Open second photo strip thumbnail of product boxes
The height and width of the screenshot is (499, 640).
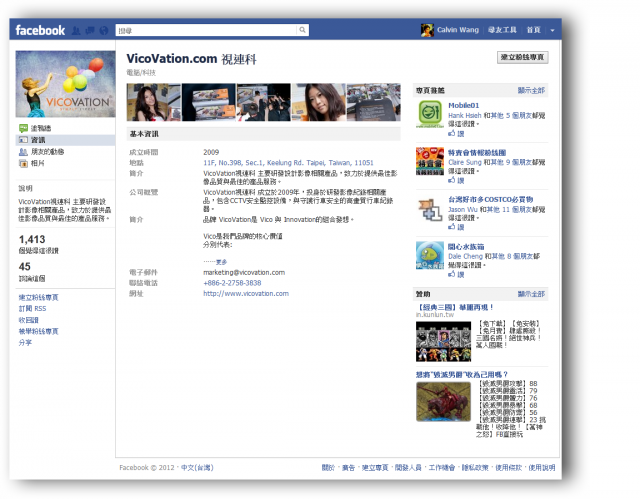point(209,102)
